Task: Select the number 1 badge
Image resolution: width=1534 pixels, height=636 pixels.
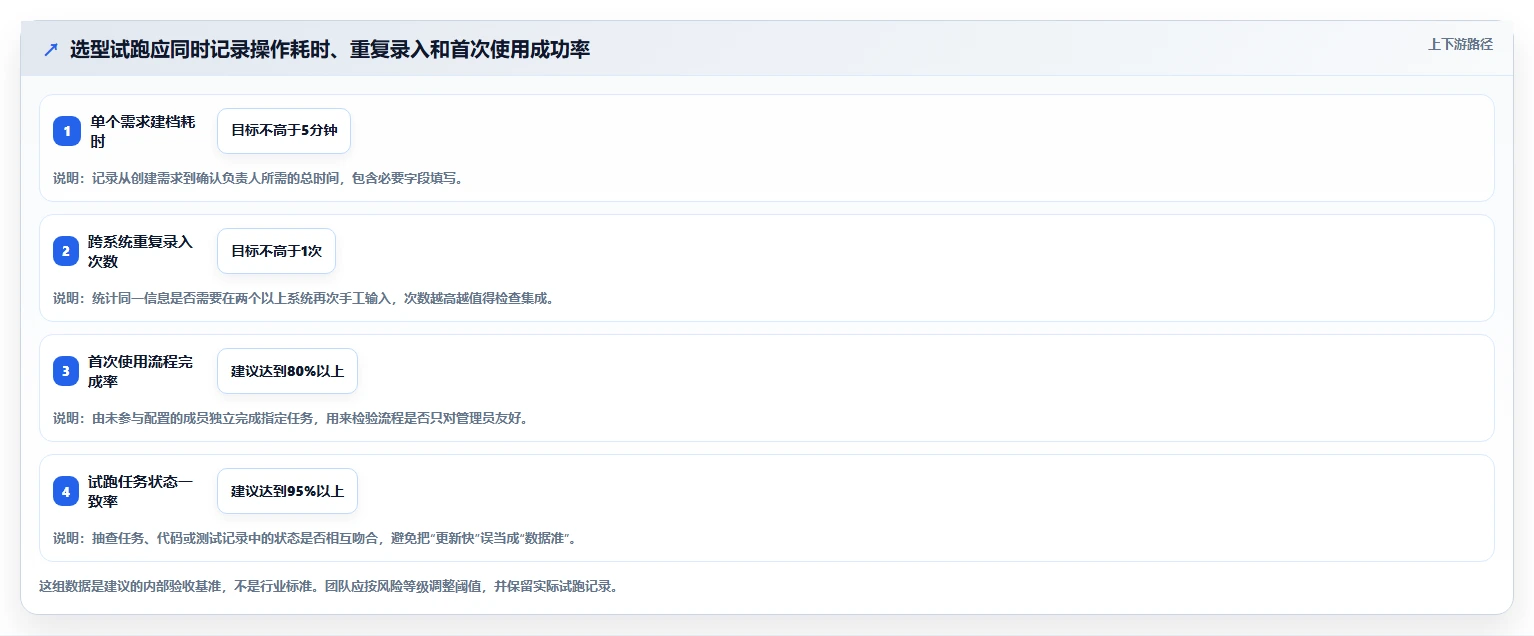Action: [67, 131]
